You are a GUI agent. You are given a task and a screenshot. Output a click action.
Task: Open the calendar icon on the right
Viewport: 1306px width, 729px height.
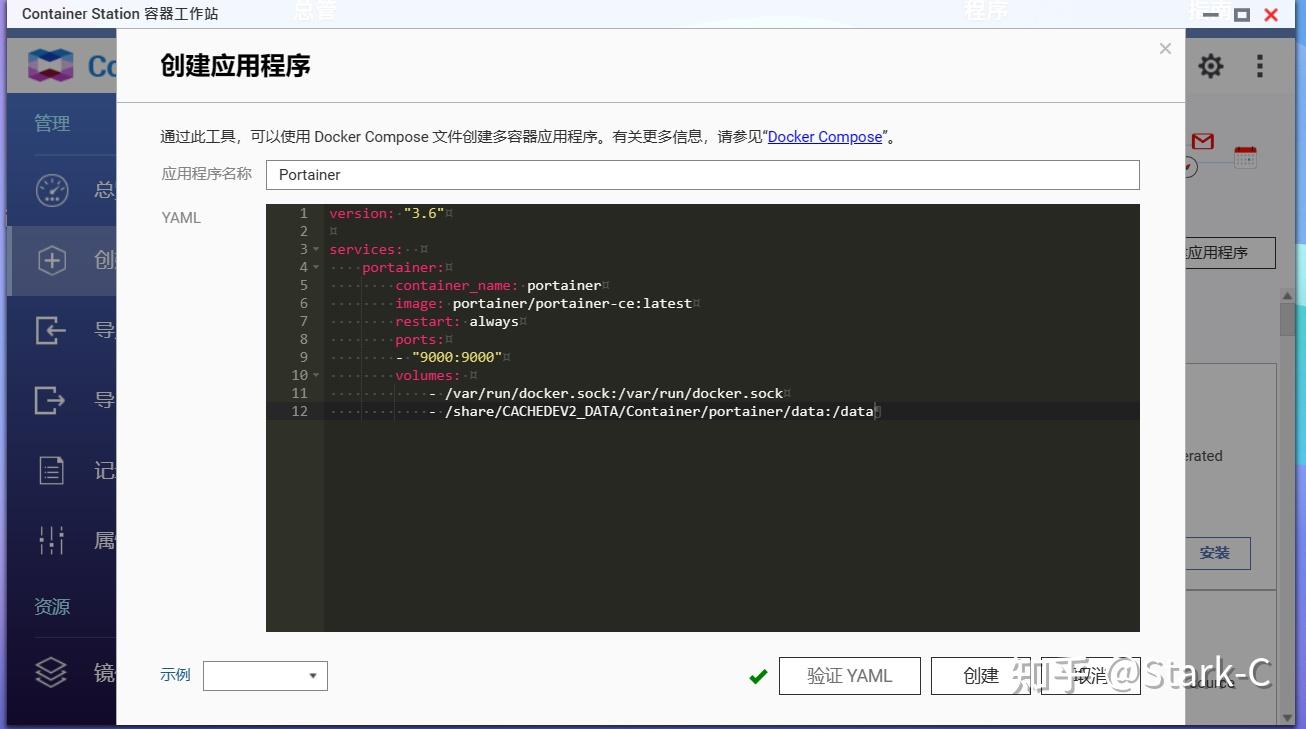(x=1245, y=157)
